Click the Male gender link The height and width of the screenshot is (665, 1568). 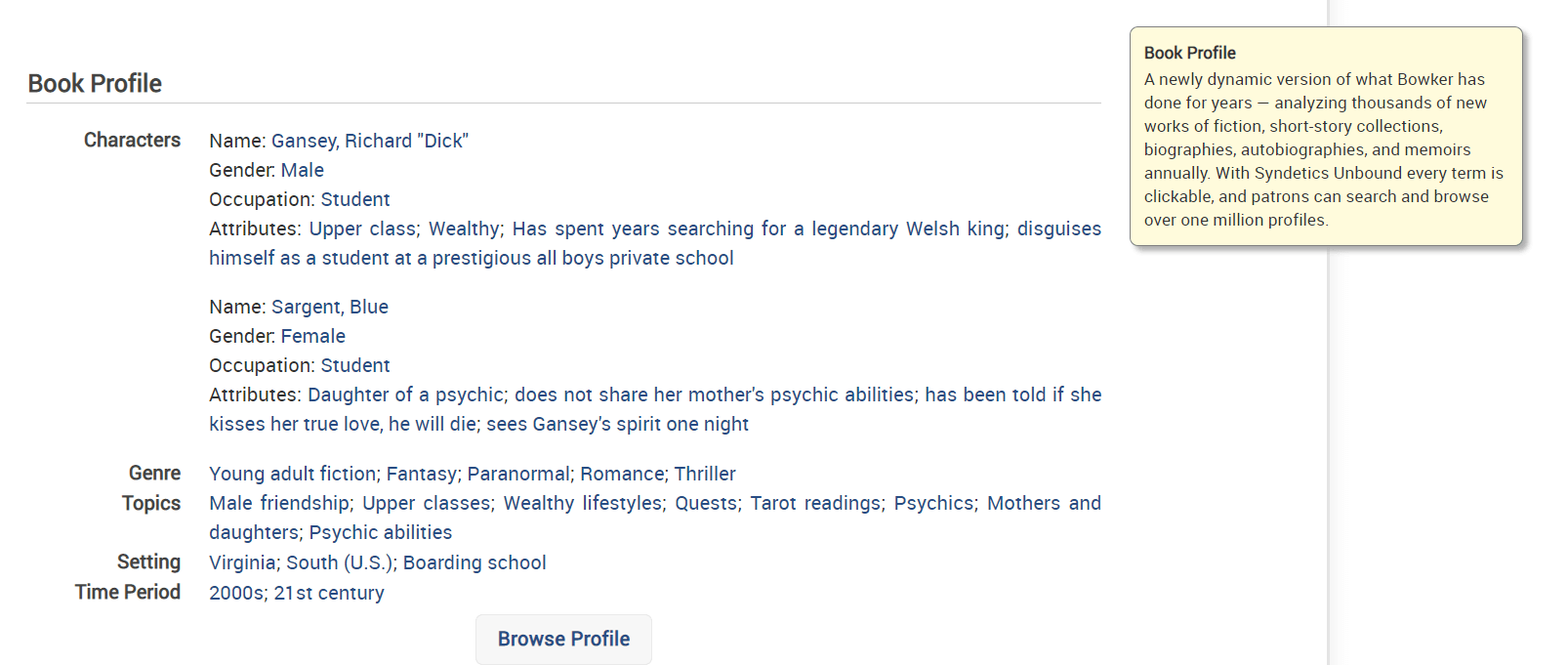[302, 170]
